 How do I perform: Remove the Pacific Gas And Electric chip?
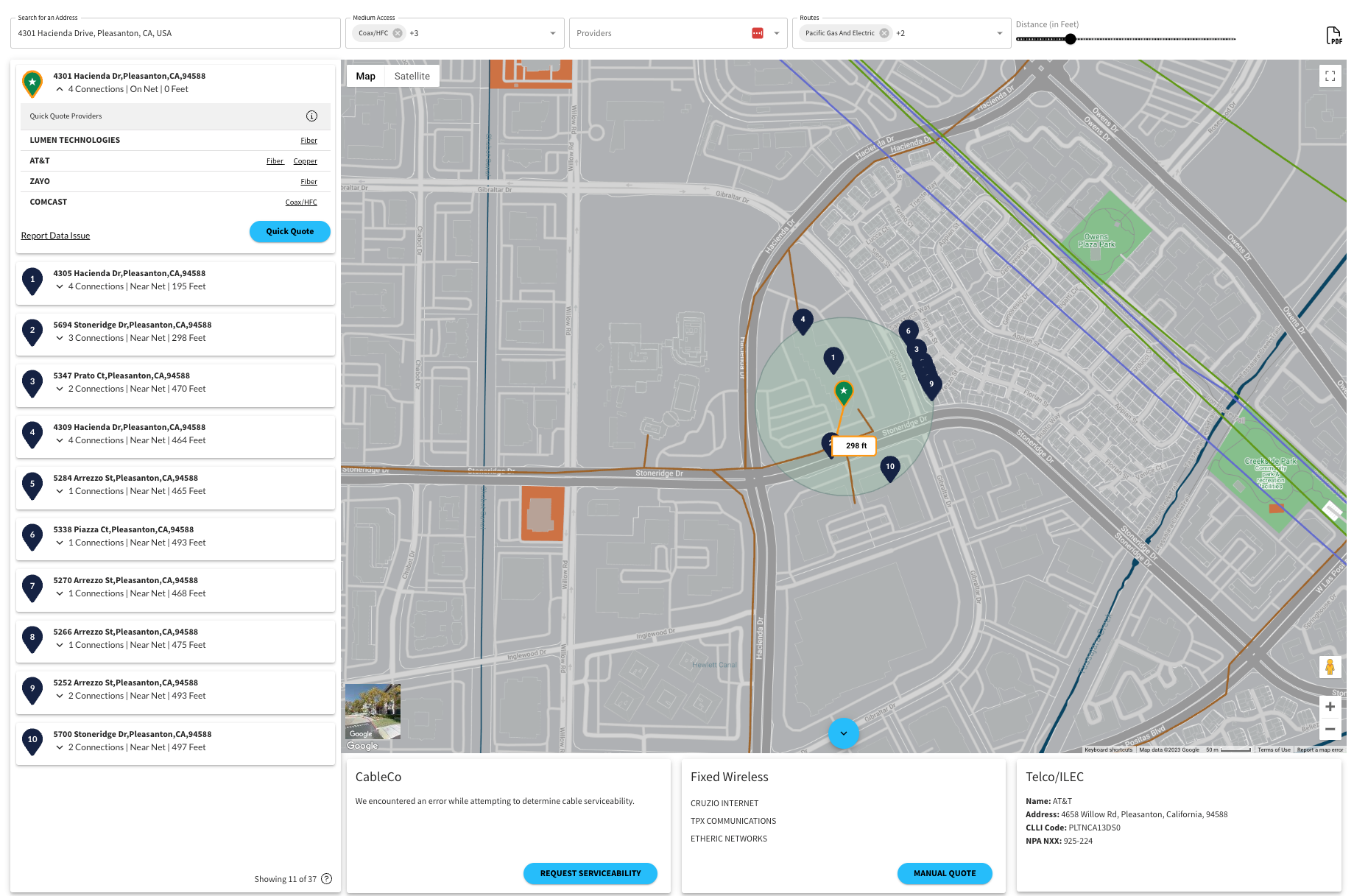(884, 33)
